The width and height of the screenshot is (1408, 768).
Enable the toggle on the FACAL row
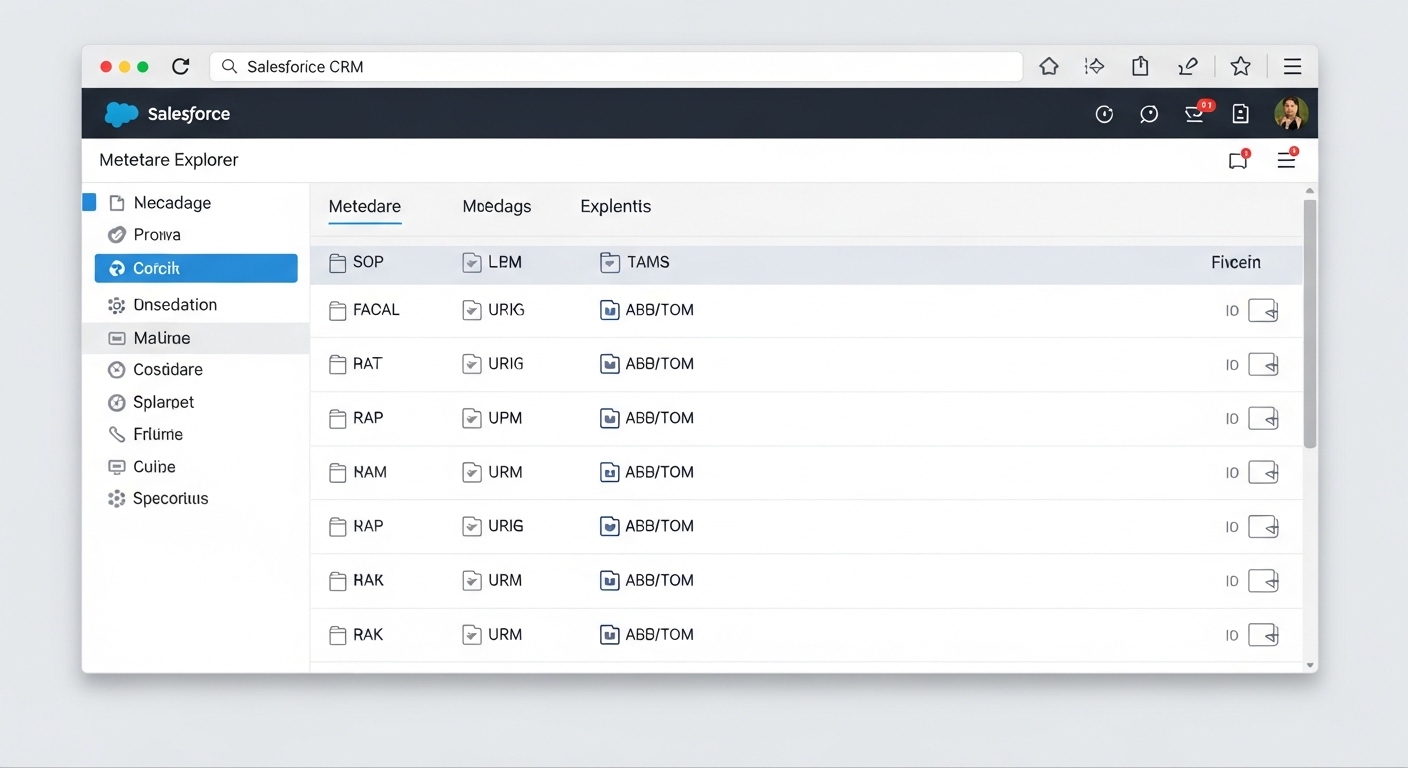click(x=1264, y=310)
